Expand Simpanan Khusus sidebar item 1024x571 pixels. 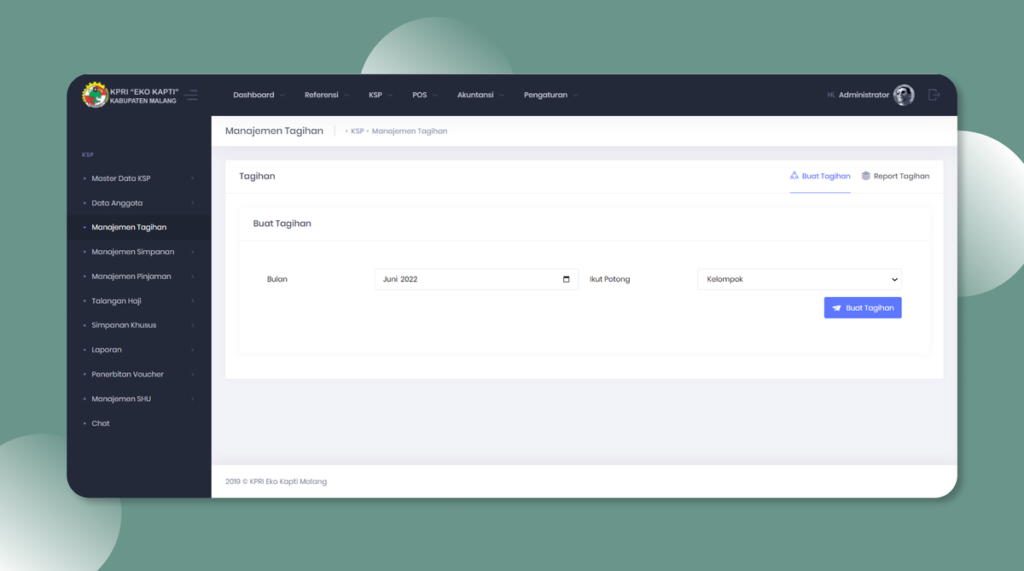point(138,325)
